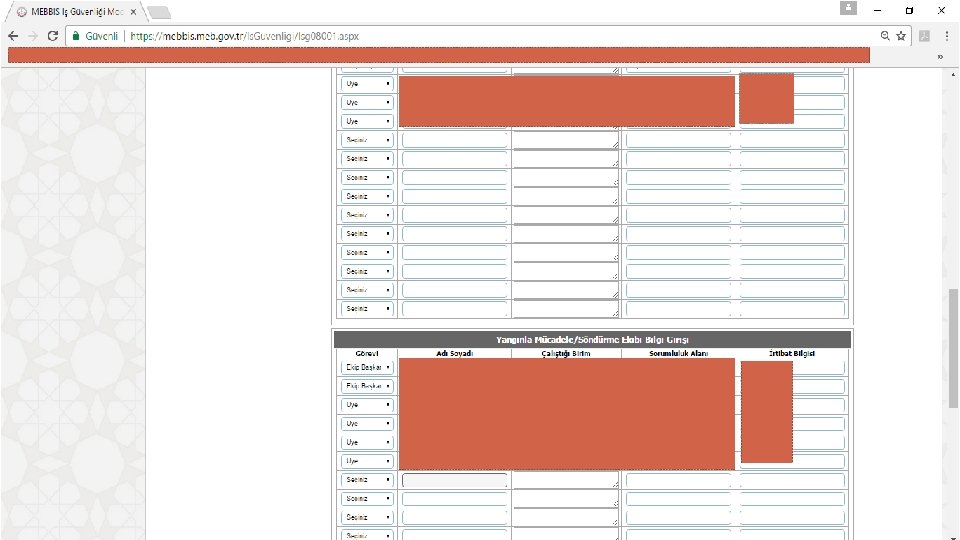Go back to the previous page
This screenshot has height=540, width=960.
(x=13, y=36)
